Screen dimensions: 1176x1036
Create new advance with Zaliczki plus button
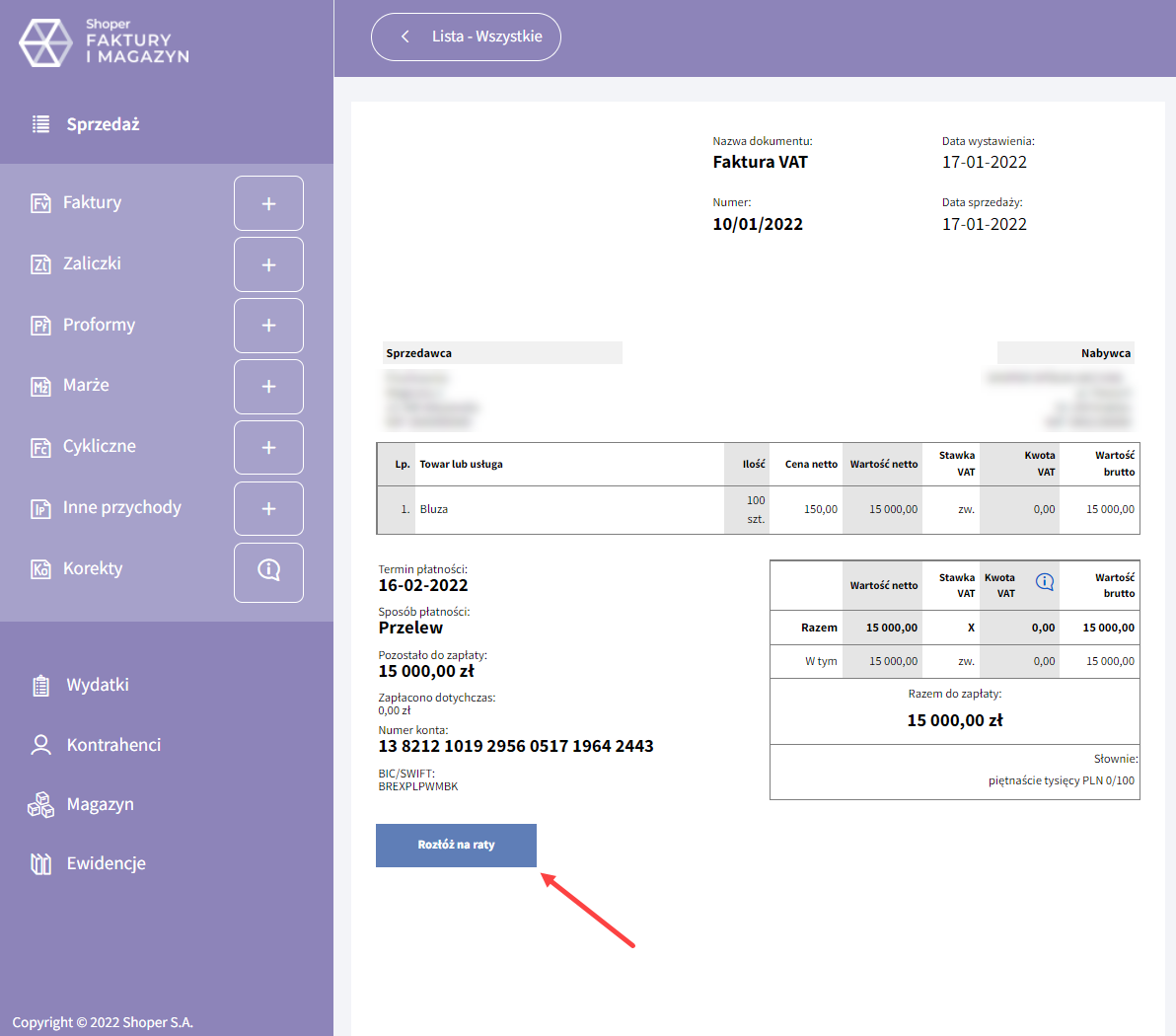click(x=268, y=264)
